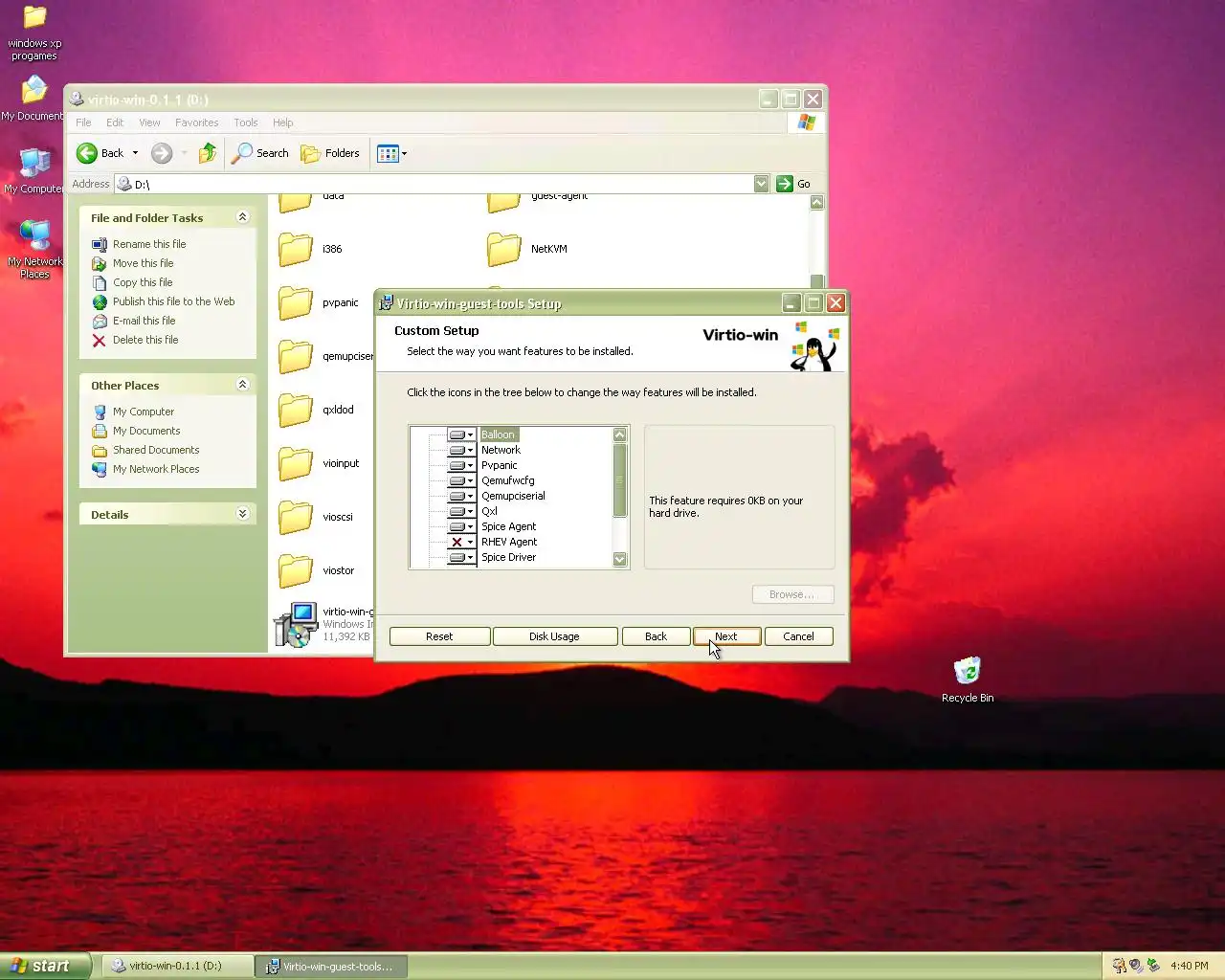Click Delete this file
1225x980 pixels.
pos(145,340)
